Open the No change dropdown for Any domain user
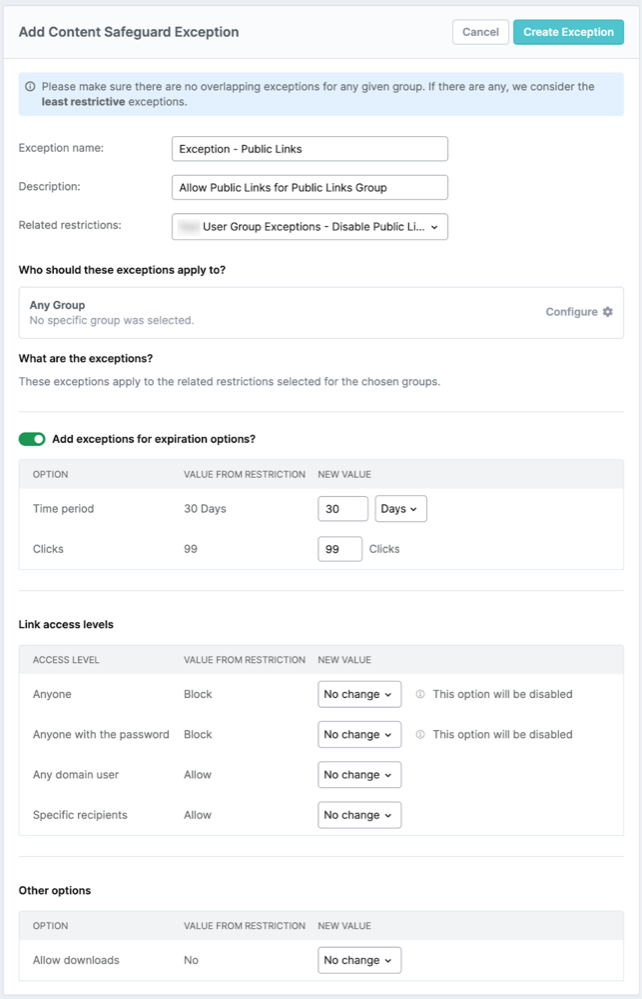Viewport: 642px width, 999px height. (x=358, y=774)
